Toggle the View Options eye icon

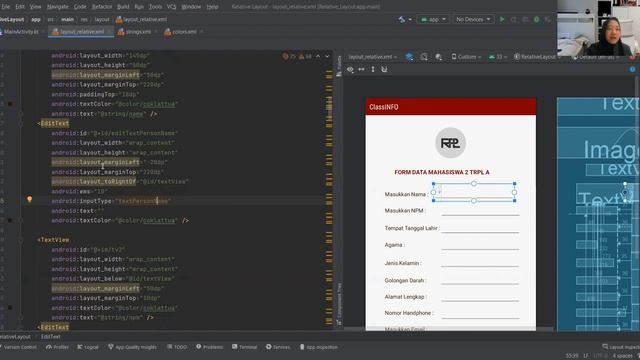point(350,69)
